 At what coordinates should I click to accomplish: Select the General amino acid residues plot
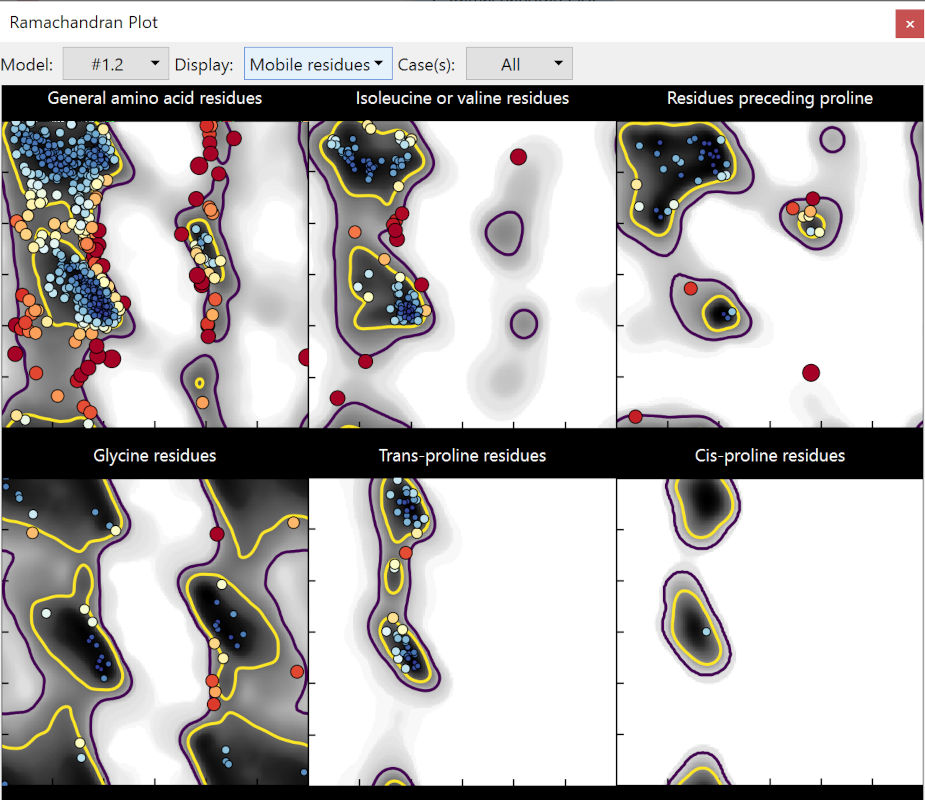coord(155,274)
